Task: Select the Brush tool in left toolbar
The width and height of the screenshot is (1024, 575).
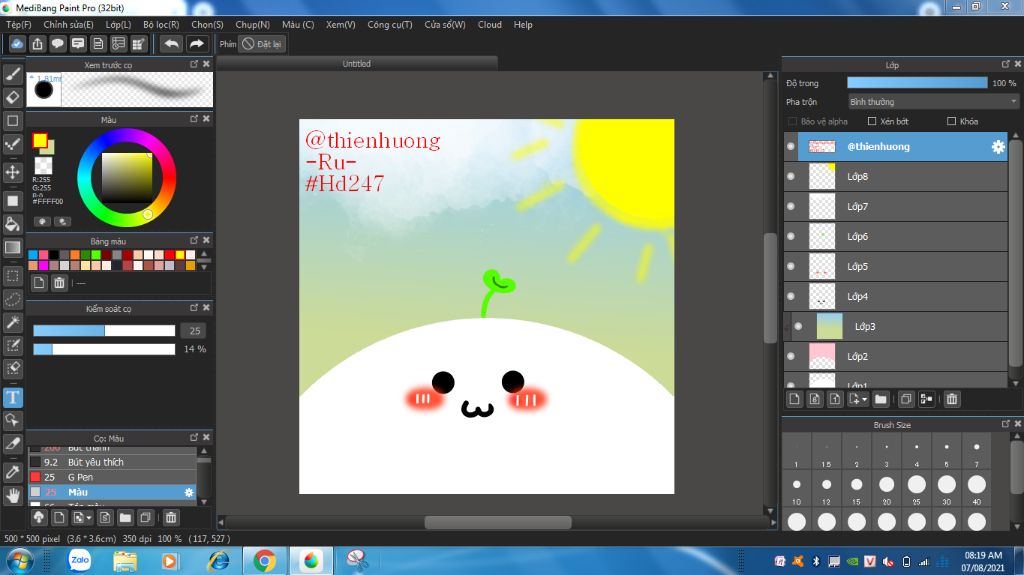Action: point(12,74)
